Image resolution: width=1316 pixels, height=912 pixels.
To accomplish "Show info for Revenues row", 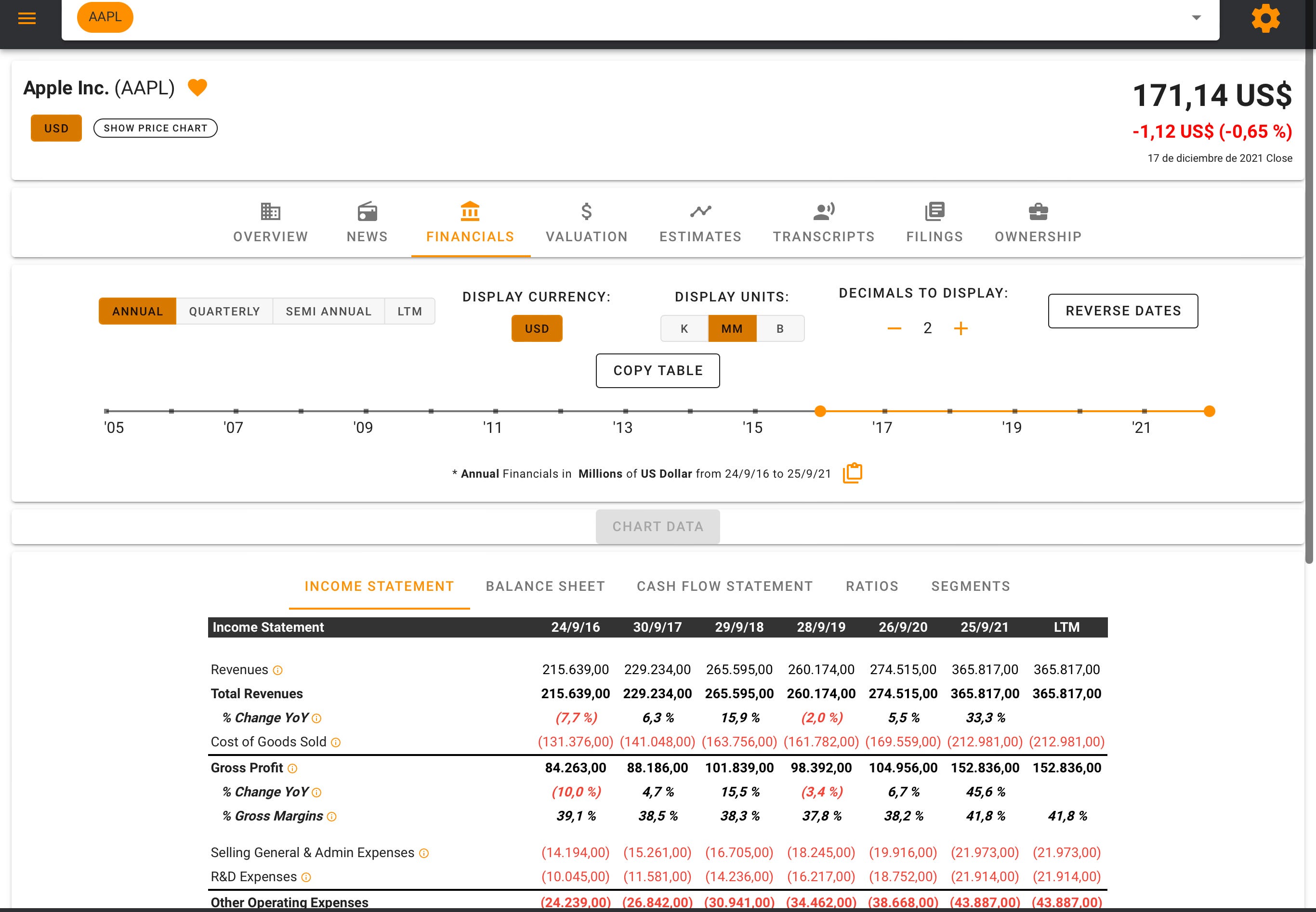I will click(278, 670).
